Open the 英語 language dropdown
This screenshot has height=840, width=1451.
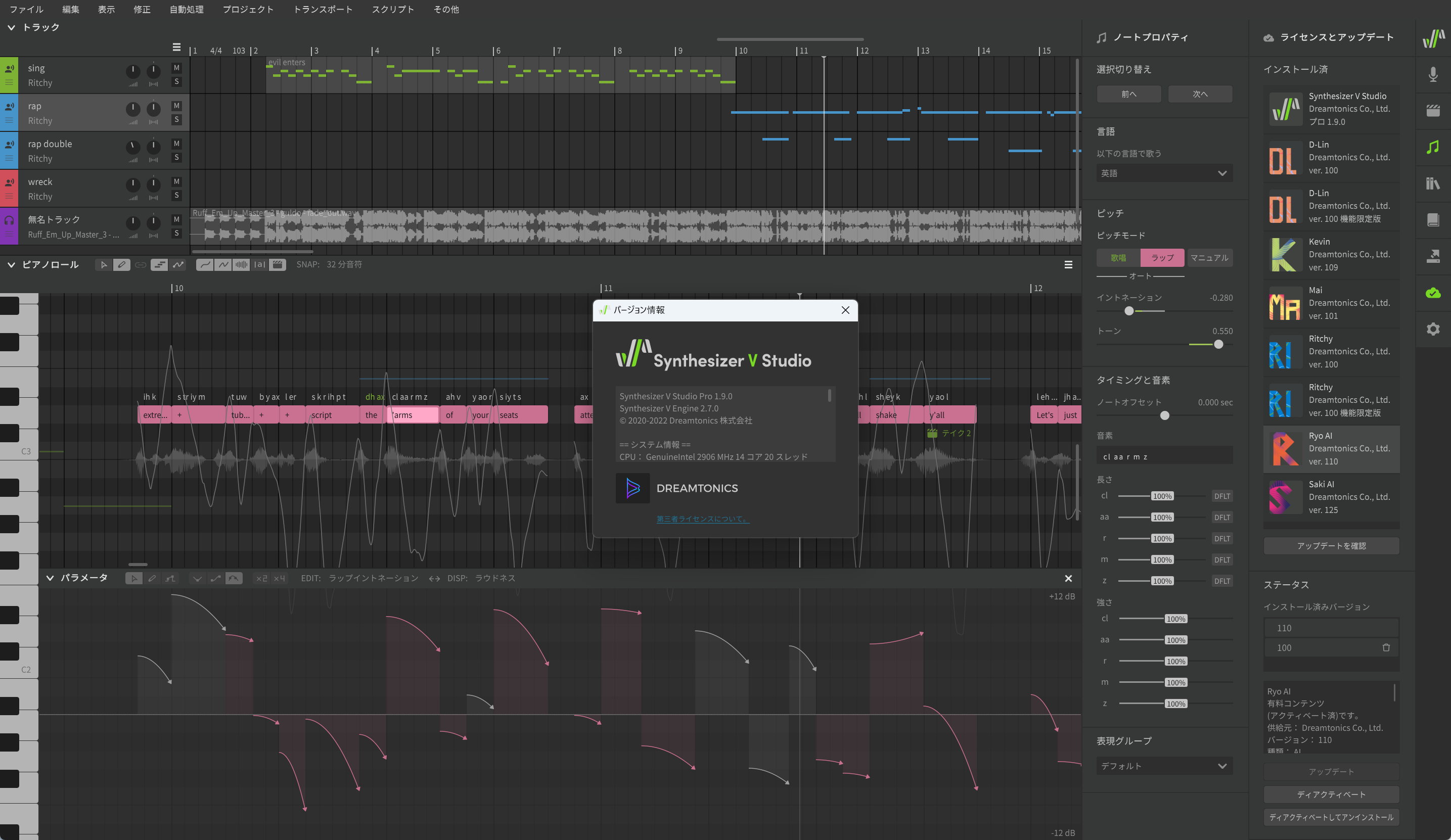point(1164,173)
